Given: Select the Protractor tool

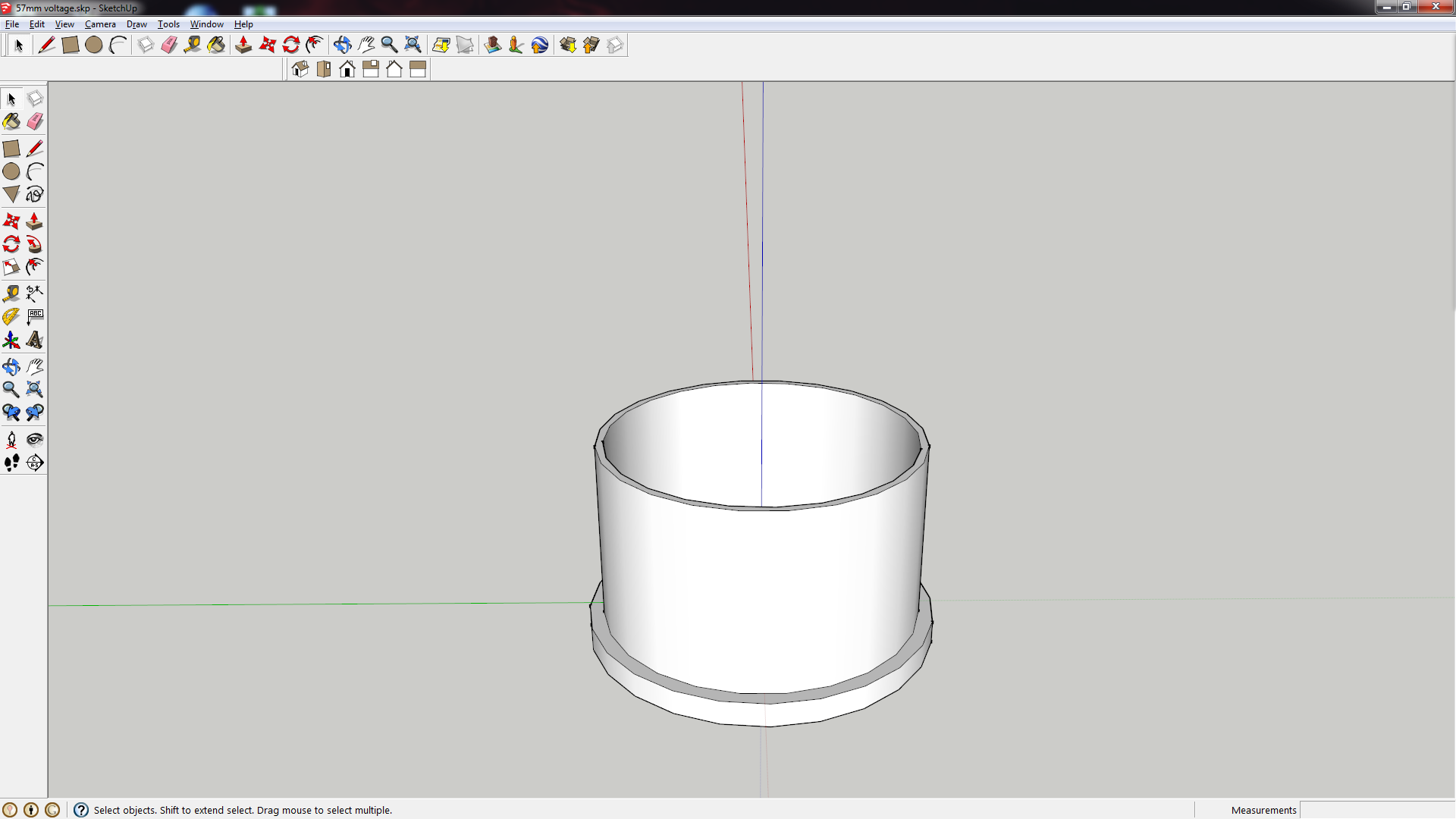Looking at the screenshot, I should [x=11, y=317].
